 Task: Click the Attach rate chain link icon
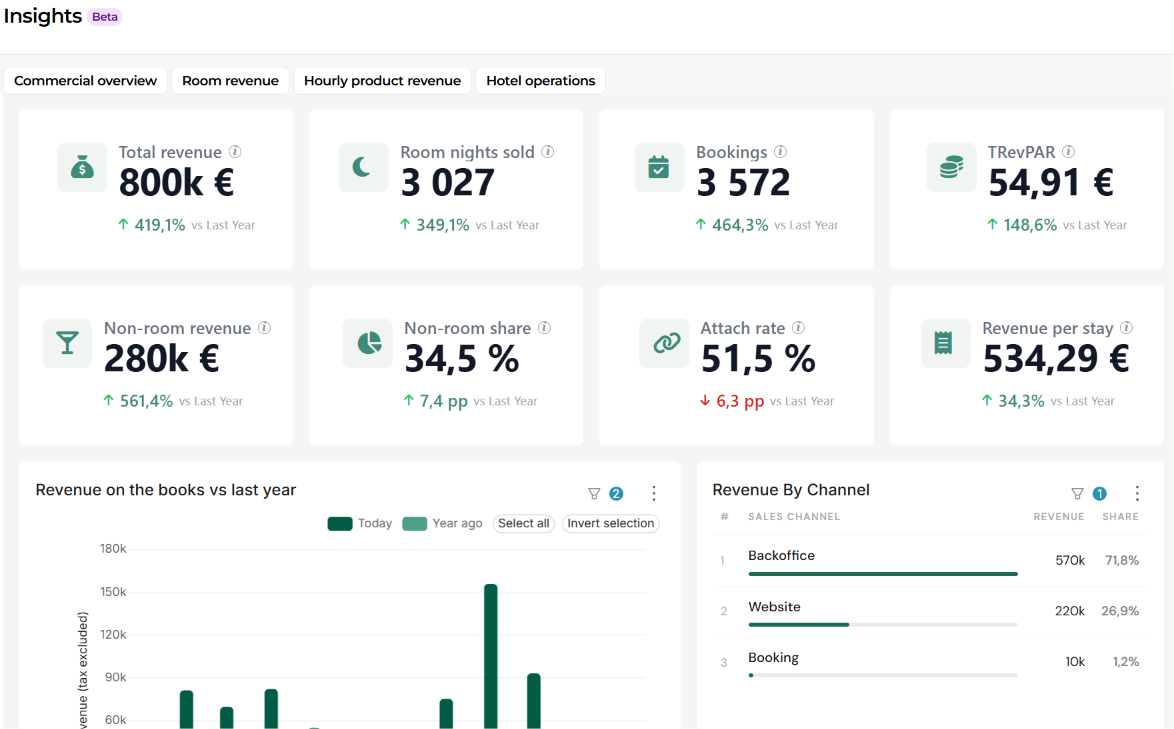pos(664,344)
